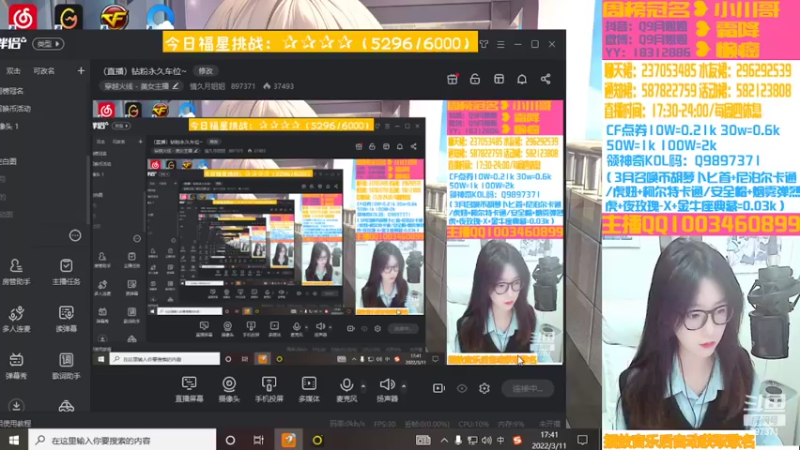
Task: Launch the CrossFire desktop icon
Action: click(114, 17)
